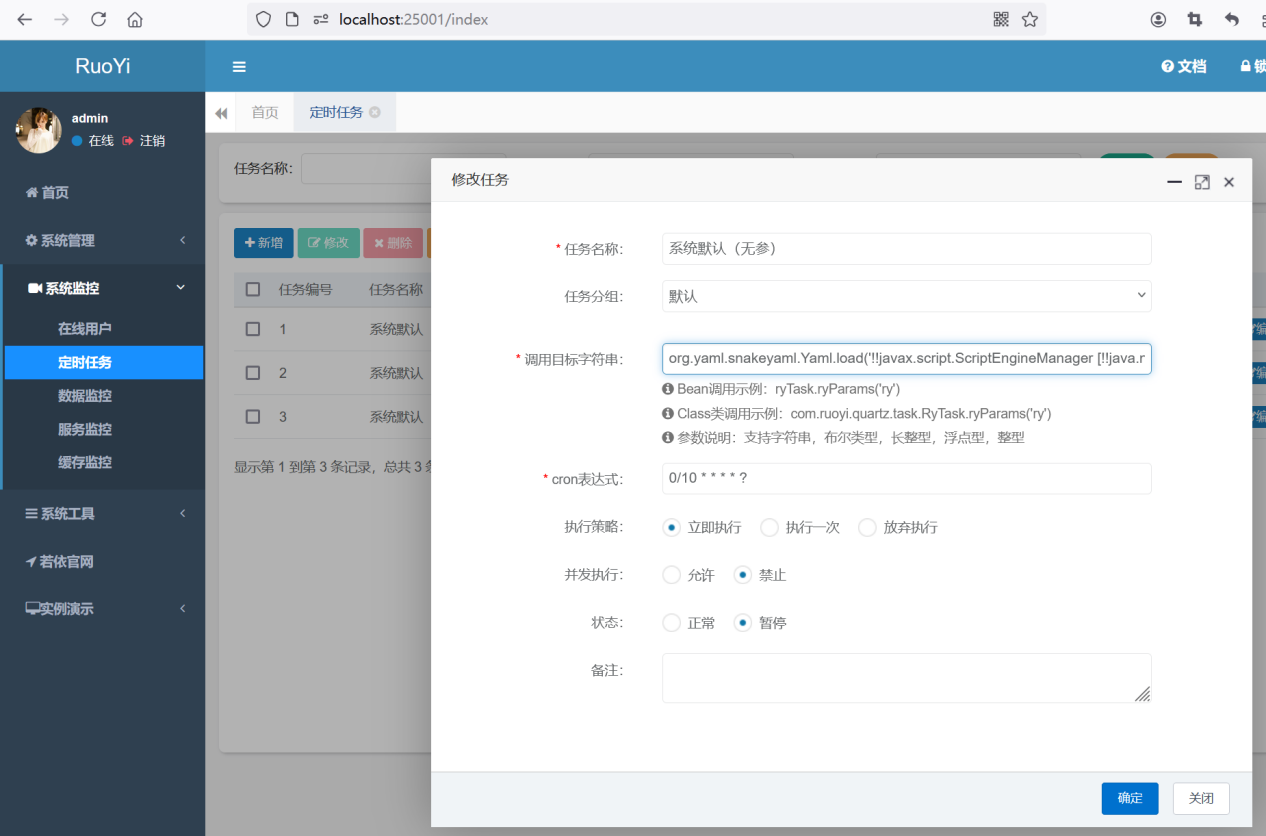Click the hamburger menu toggle icon

pyautogui.click(x=239, y=67)
